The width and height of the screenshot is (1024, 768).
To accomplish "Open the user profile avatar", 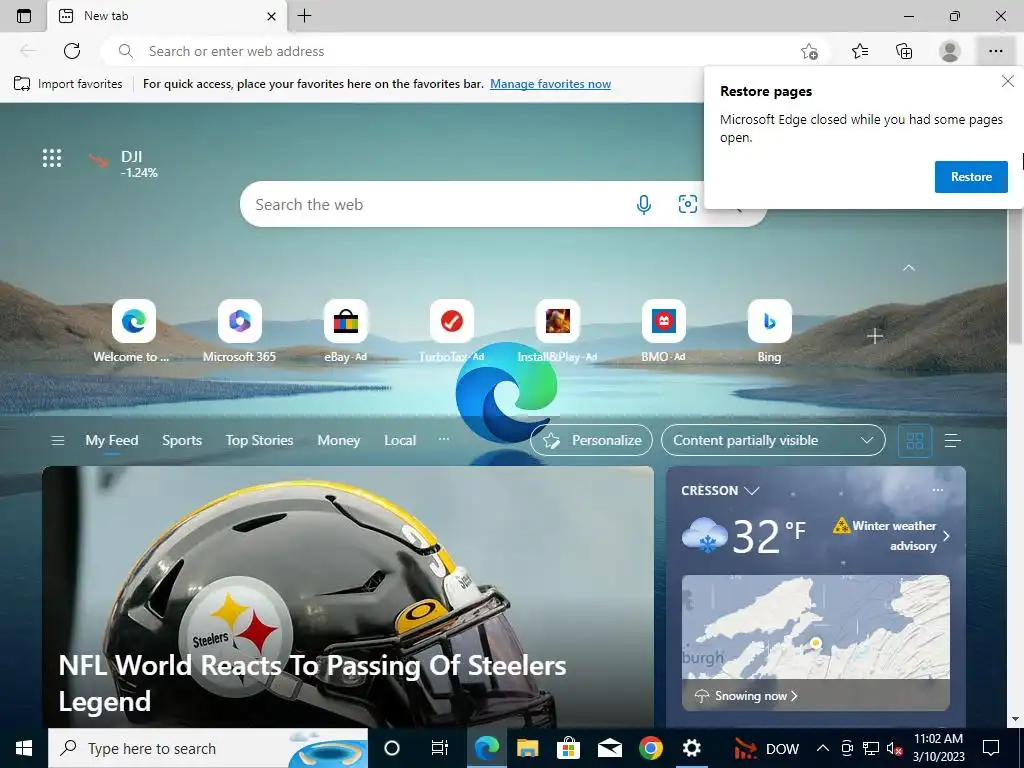I will click(x=950, y=51).
